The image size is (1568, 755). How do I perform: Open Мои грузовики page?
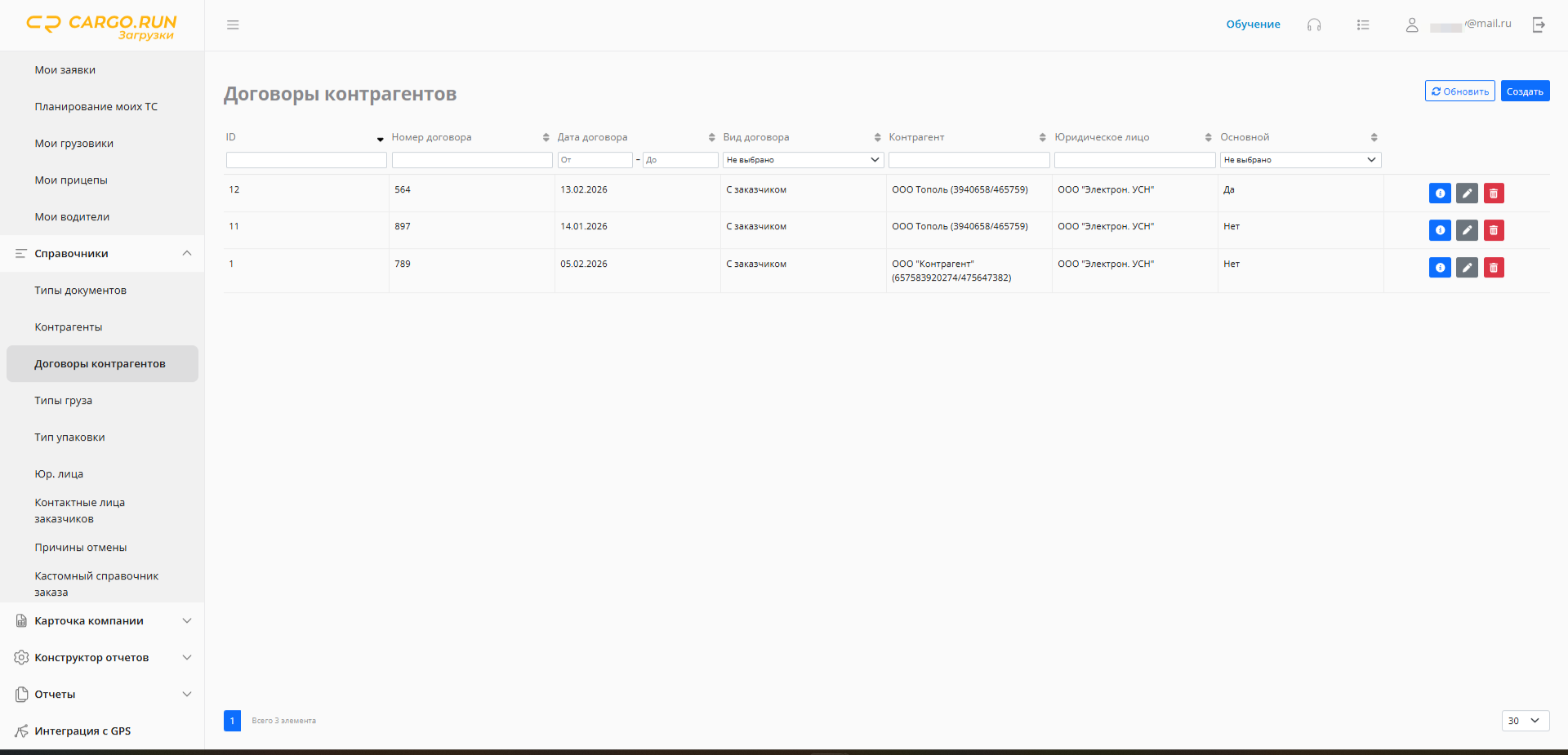(74, 144)
